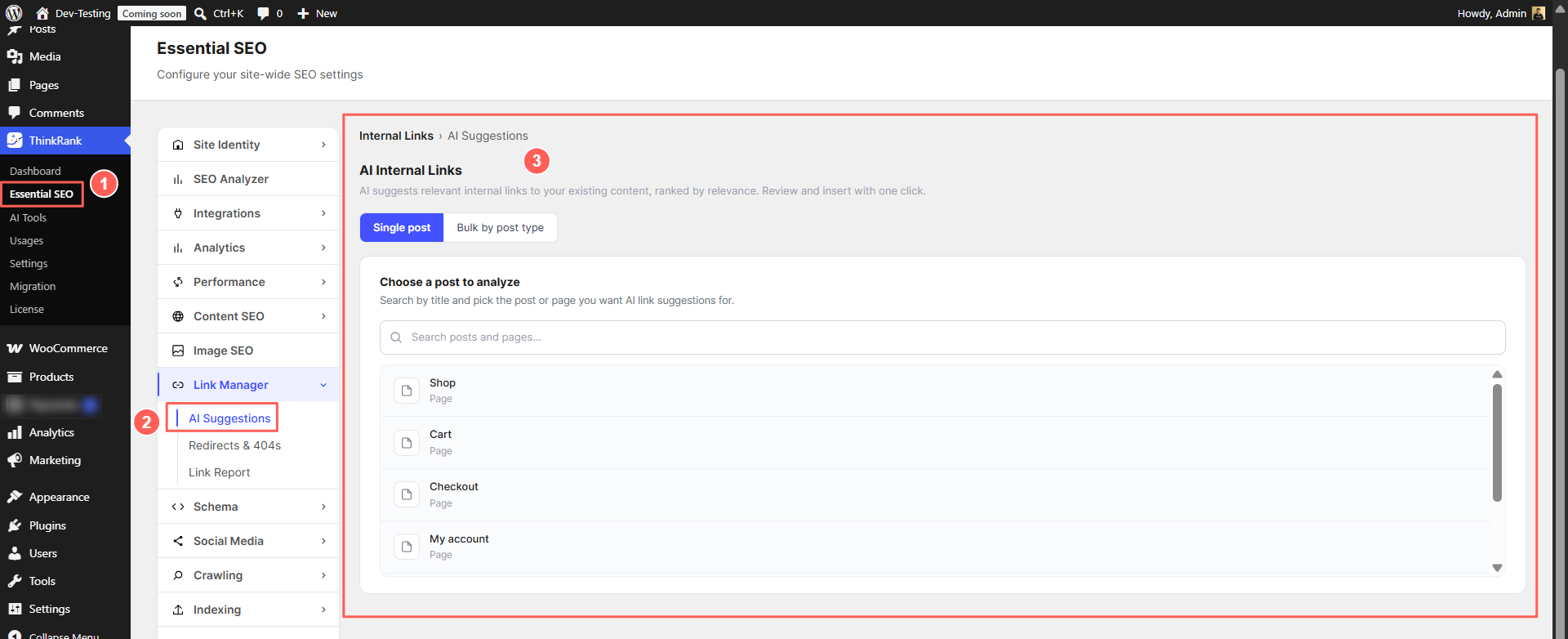Open Link Report under Link Manager

220,472
